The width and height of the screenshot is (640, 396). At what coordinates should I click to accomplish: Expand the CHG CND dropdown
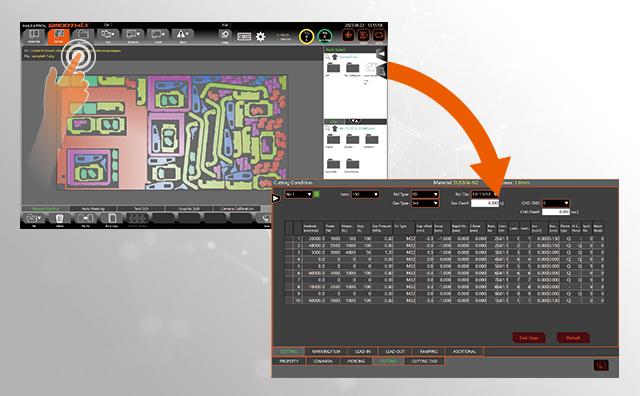[556, 203]
